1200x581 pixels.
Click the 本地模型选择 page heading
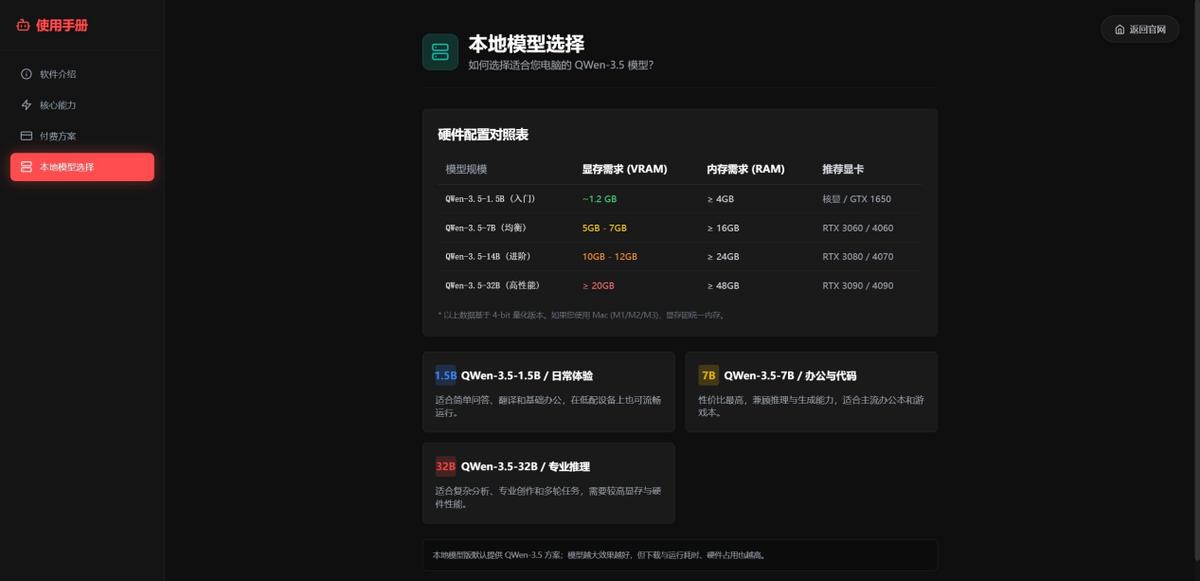[x=526, y=44]
